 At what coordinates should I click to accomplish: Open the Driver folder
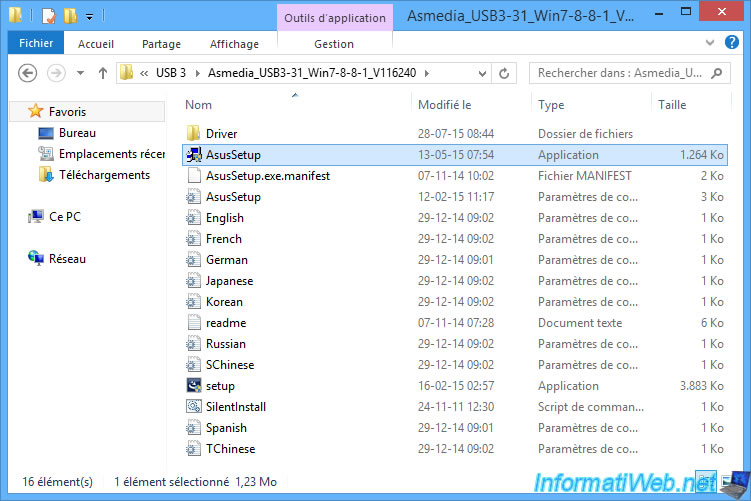coord(221,134)
